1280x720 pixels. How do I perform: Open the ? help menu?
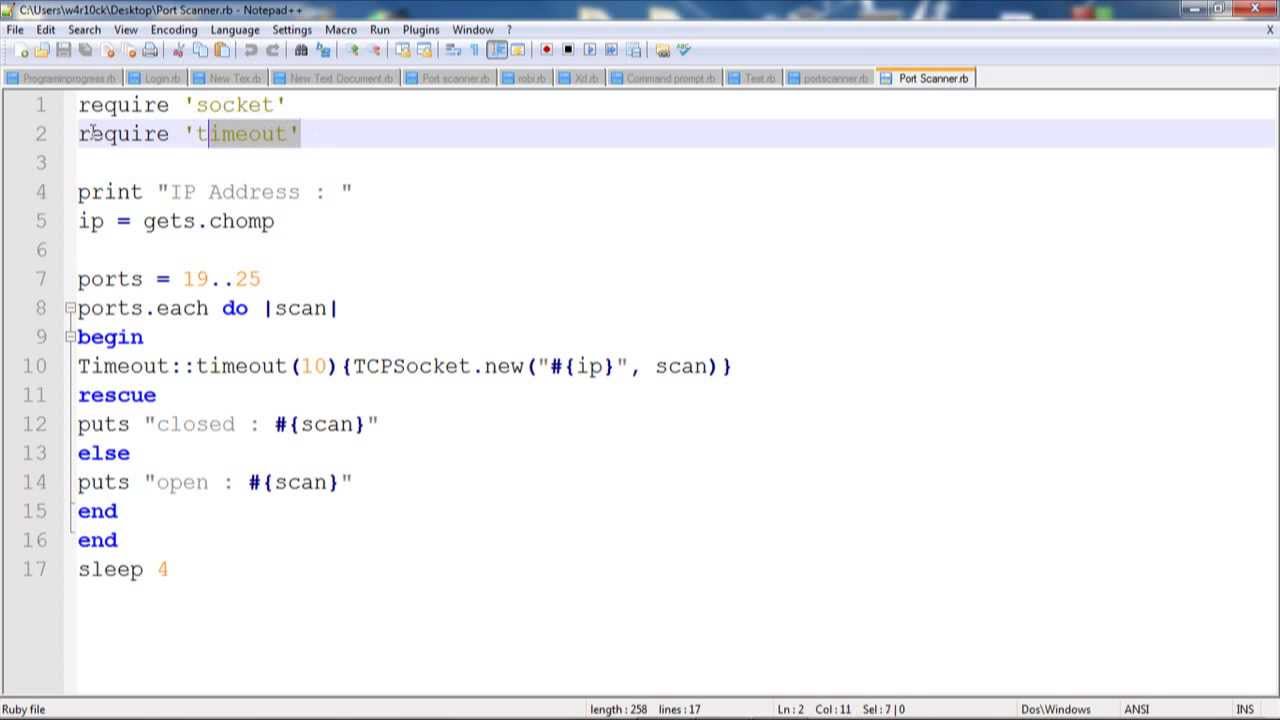[x=509, y=30]
